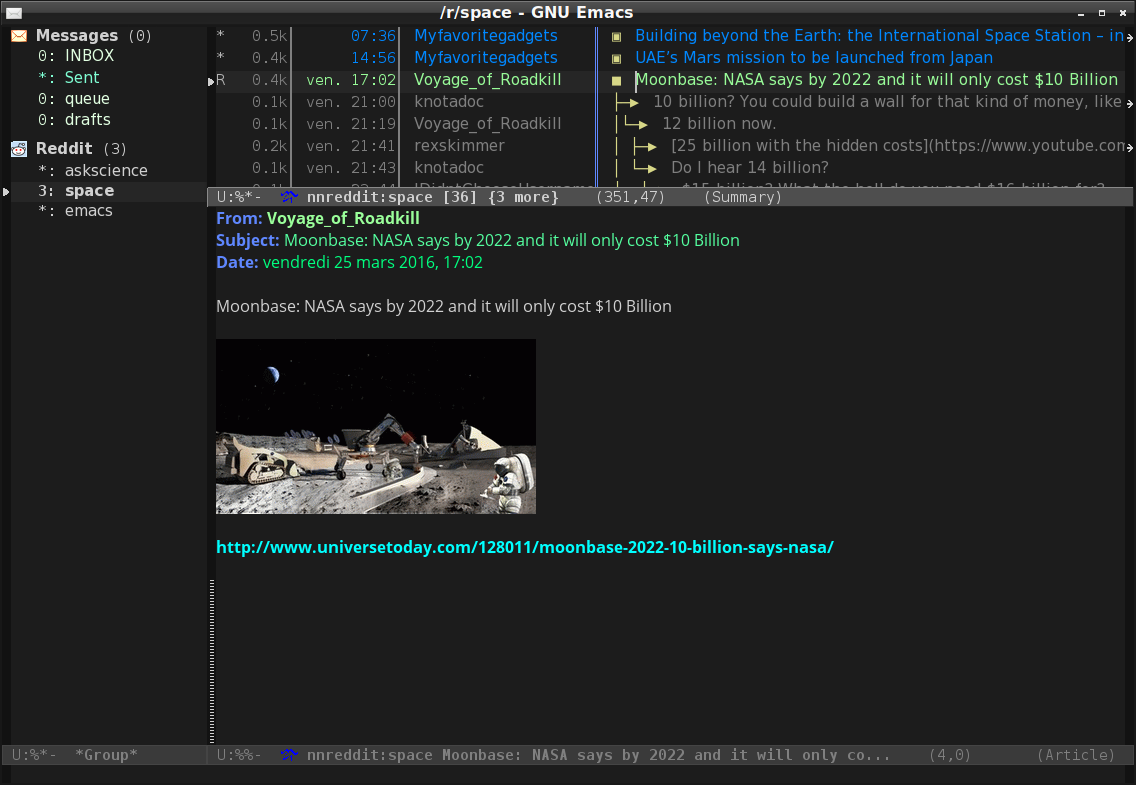Click the From header Voyage_of_Roadkill
The width and height of the screenshot is (1136, 785).
coord(343,218)
